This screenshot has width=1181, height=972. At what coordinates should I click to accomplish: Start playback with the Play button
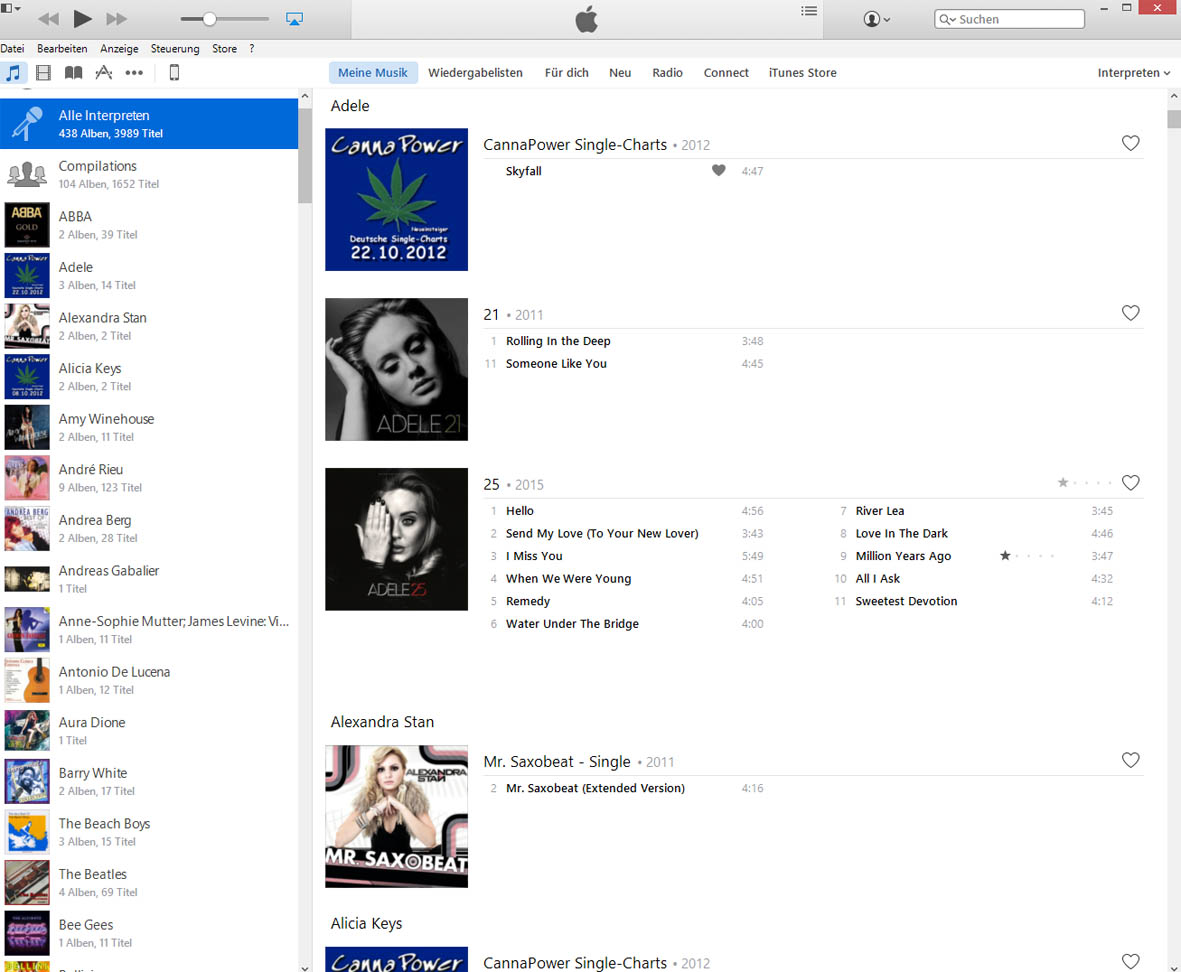[x=82, y=19]
